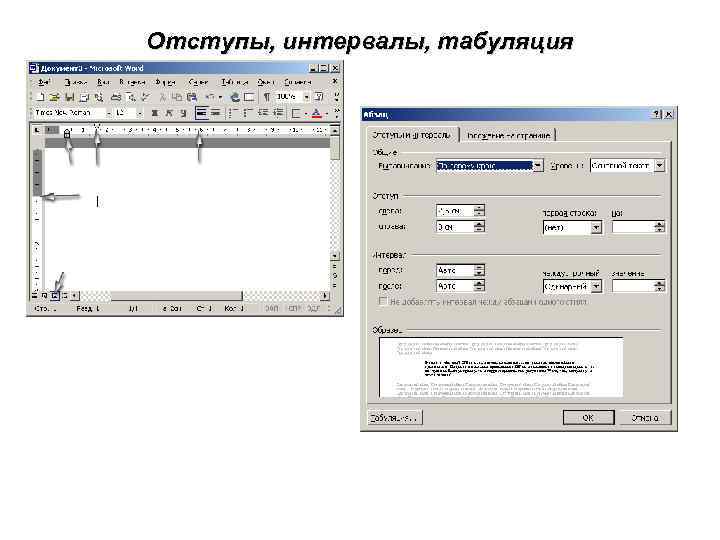Select the 'Отступы и интервалы' tab
This screenshot has width=720, height=540.
(x=412, y=135)
